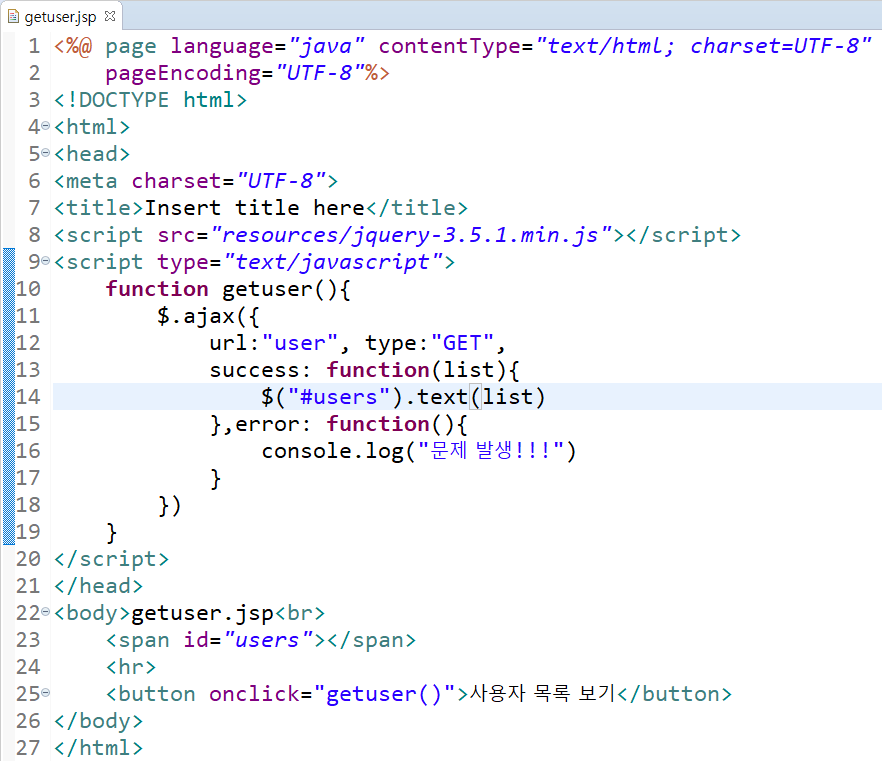Click the closing </head> tag on line 21
The height and width of the screenshot is (761, 882).
[x=98, y=586]
